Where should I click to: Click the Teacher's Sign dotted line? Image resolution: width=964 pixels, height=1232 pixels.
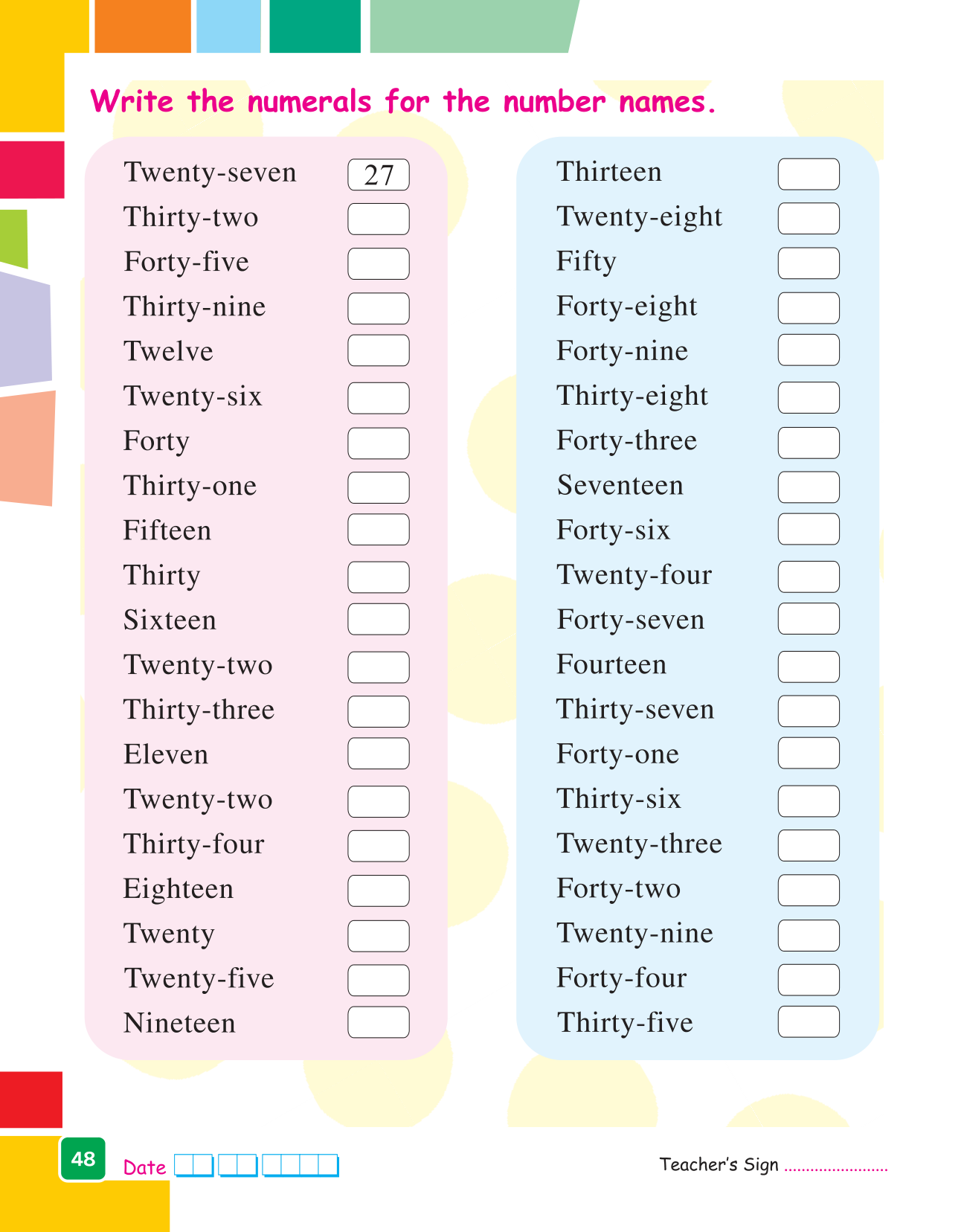835,1167
